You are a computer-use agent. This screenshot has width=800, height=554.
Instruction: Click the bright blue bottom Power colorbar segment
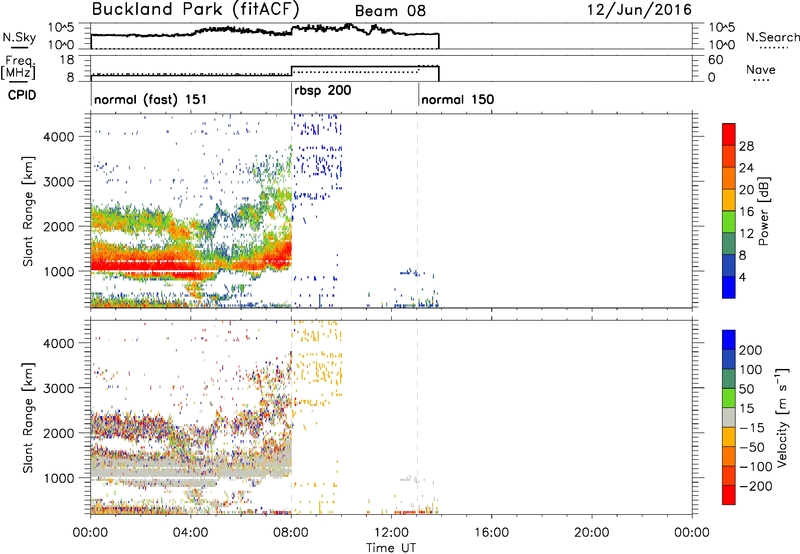tap(729, 287)
